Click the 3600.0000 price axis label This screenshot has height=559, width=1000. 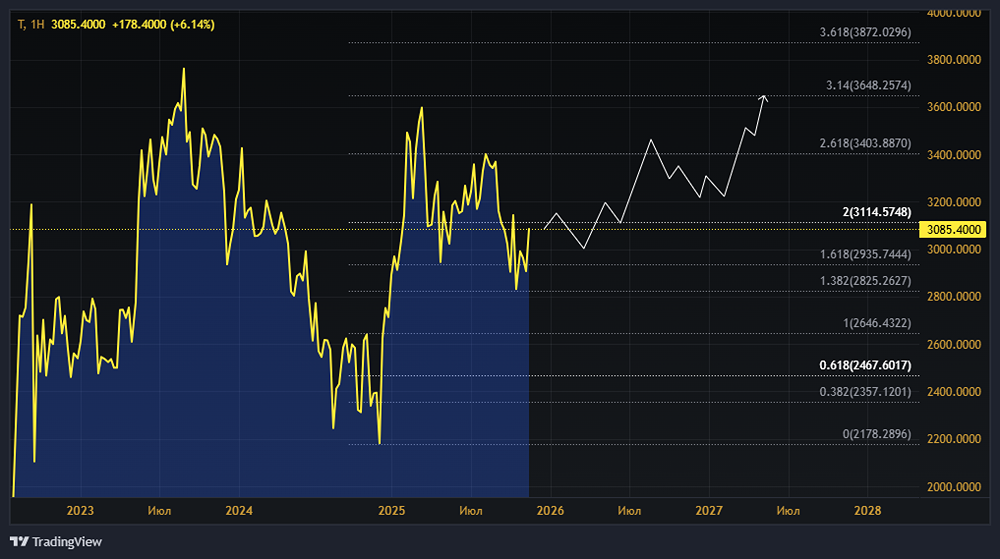[953, 107]
